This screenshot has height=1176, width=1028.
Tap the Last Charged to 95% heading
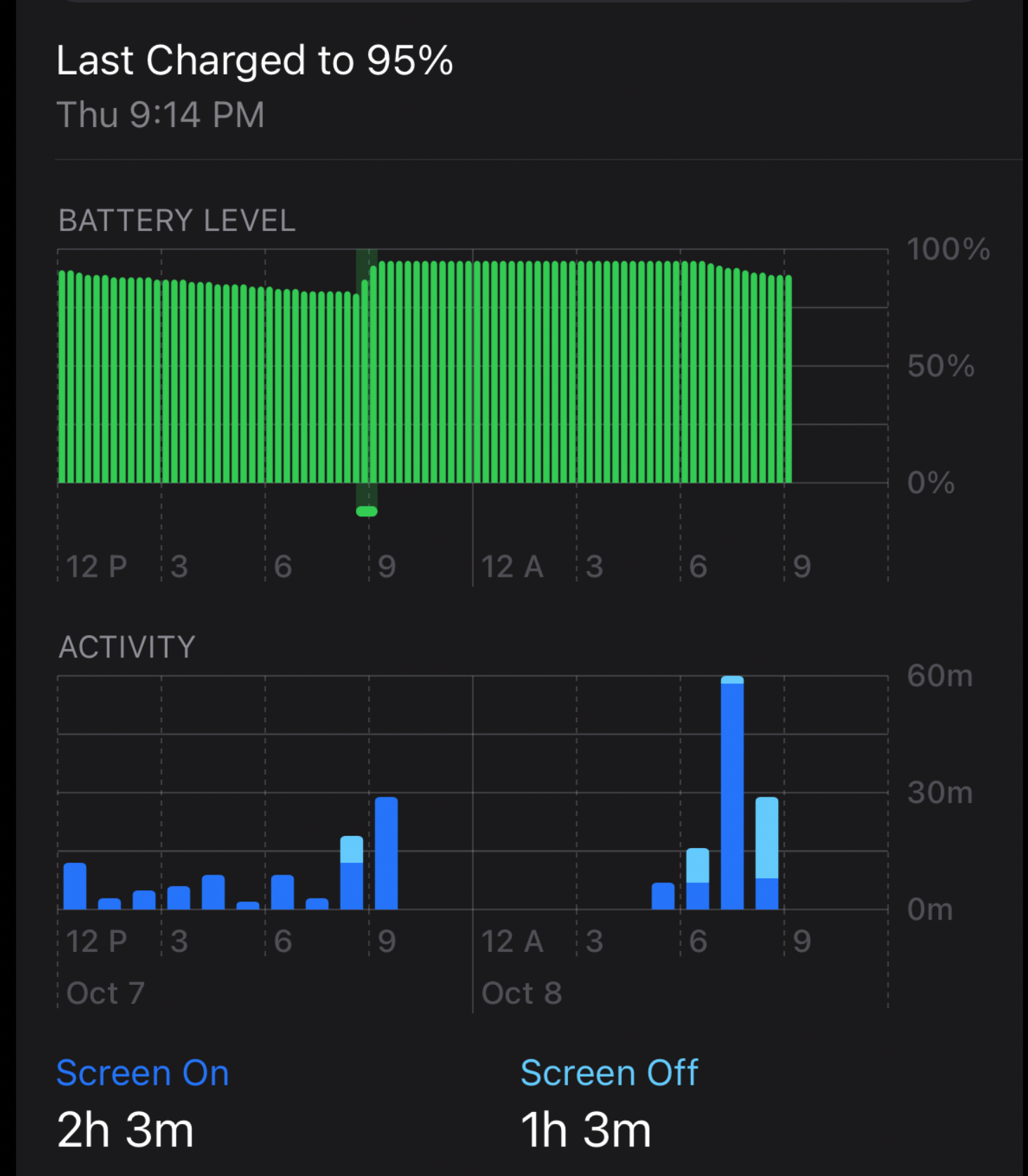[x=255, y=60]
